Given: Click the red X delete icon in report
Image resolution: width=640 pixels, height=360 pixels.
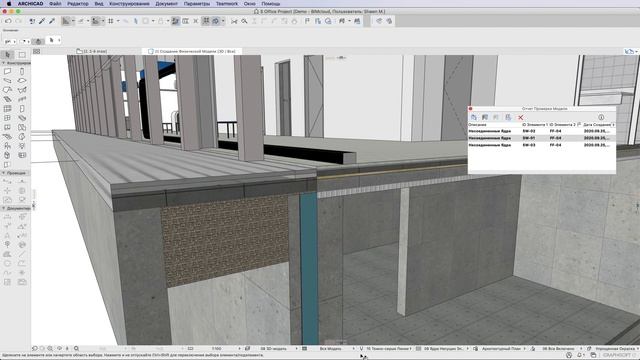Looking at the screenshot, I should [520, 118].
